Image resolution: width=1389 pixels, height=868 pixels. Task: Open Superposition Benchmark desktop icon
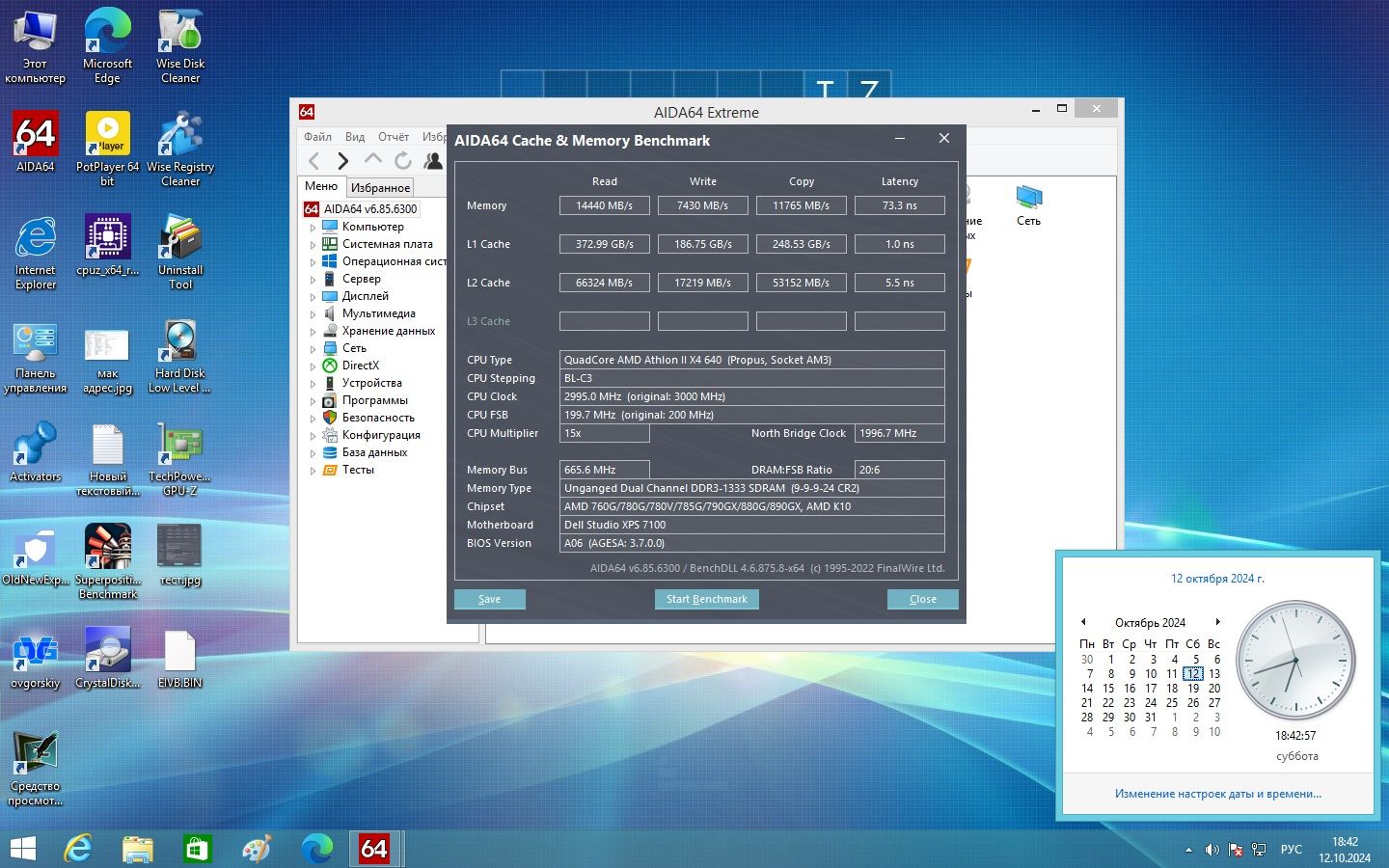[x=107, y=561]
